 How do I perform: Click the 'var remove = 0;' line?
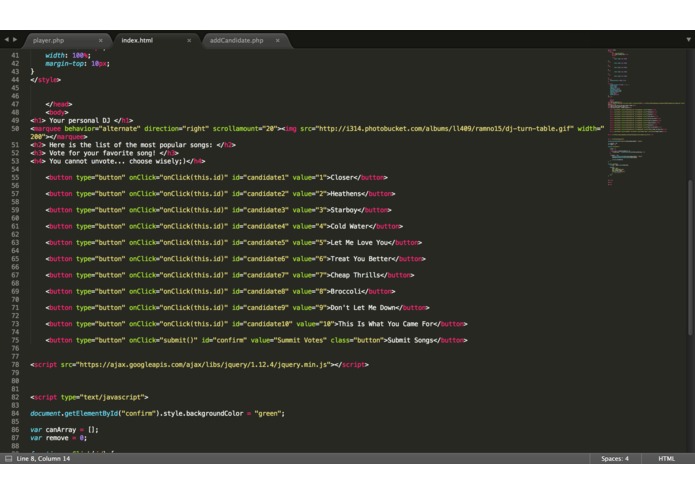[x=59, y=438]
